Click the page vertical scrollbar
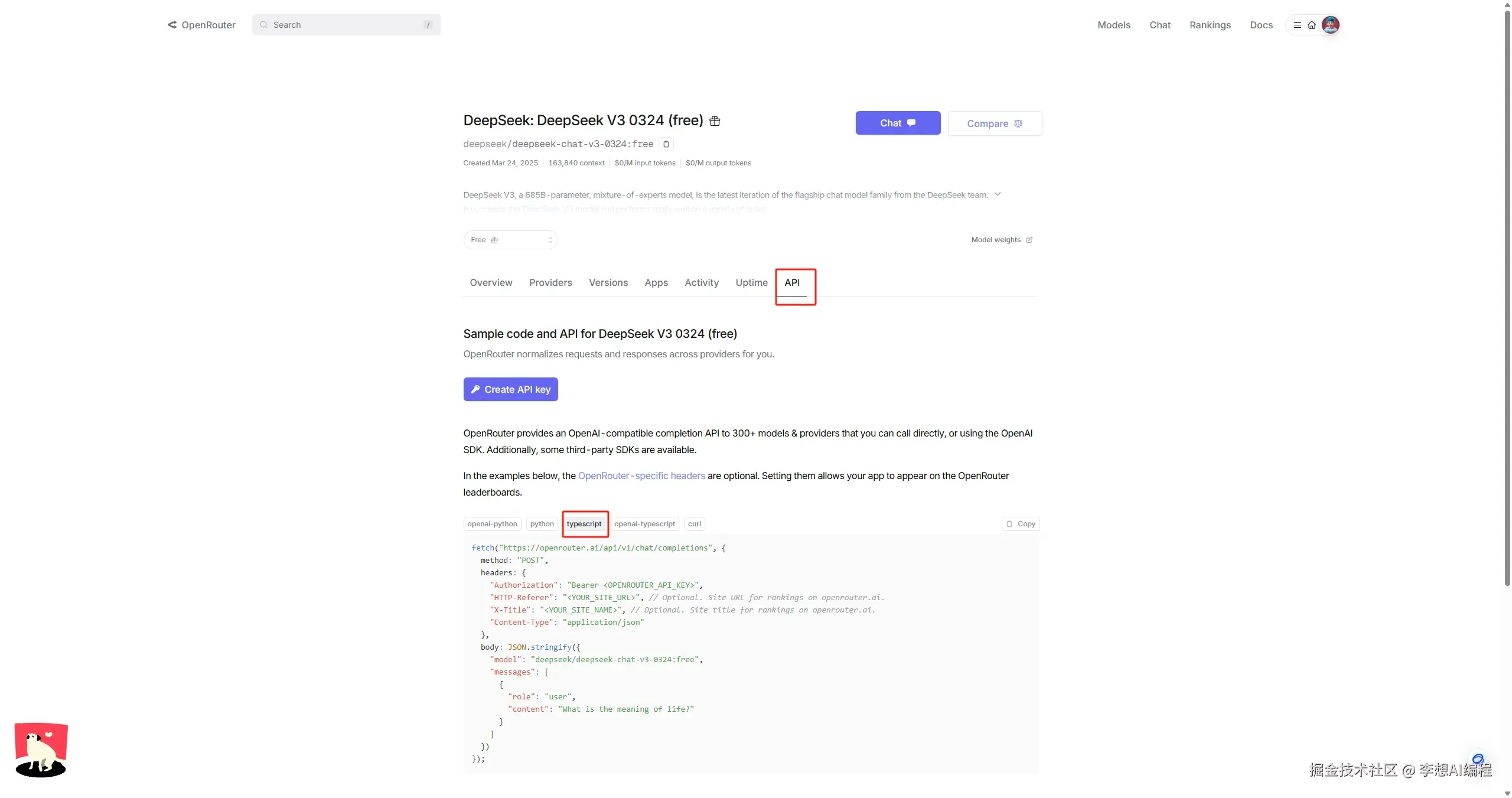Viewport: 1512px width, 798px height. coord(1507,295)
